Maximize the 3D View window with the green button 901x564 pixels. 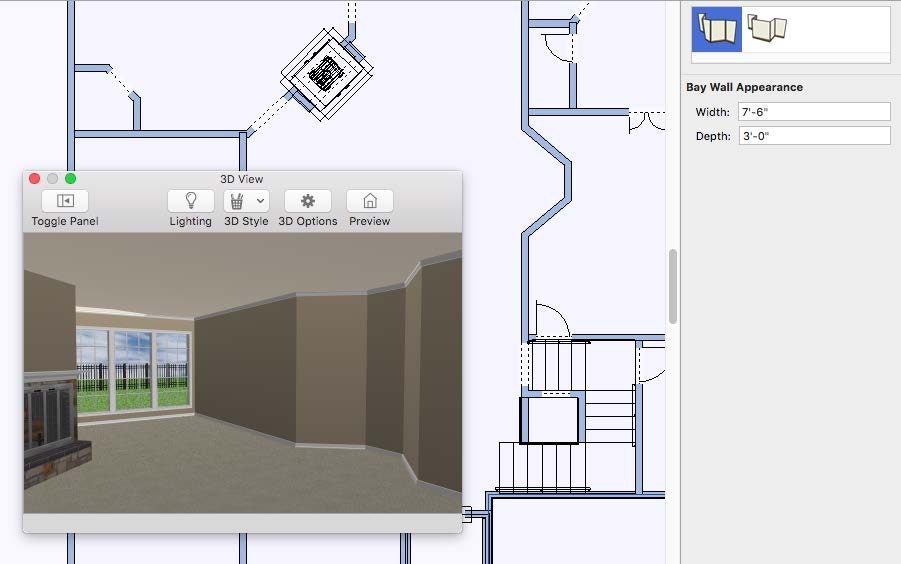click(x=71, y=179)
